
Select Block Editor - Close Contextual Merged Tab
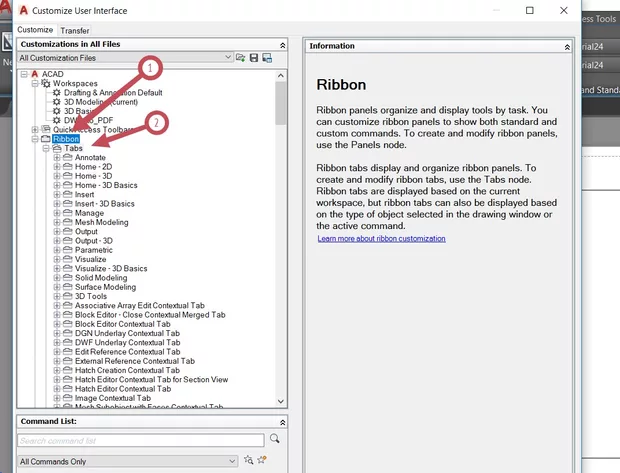pyautogui.click(x=150, y=315)
